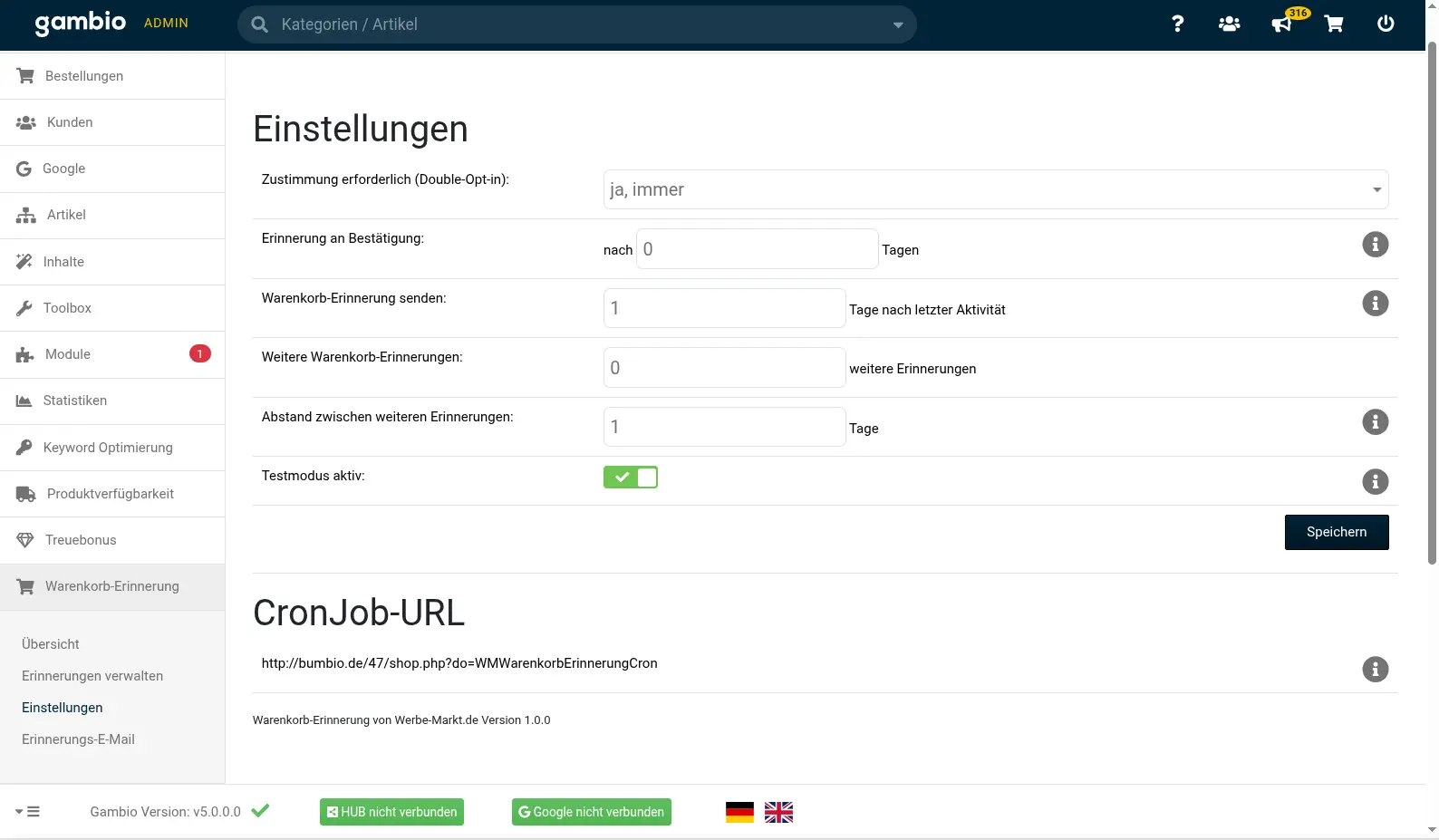This screenshot has width=1439, height=840.
Task: Switch language via the British flag
Action: [778, 813]
